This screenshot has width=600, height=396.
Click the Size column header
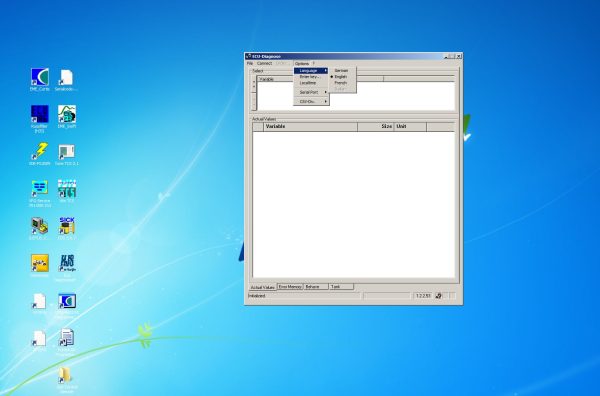tap(376, 127)
